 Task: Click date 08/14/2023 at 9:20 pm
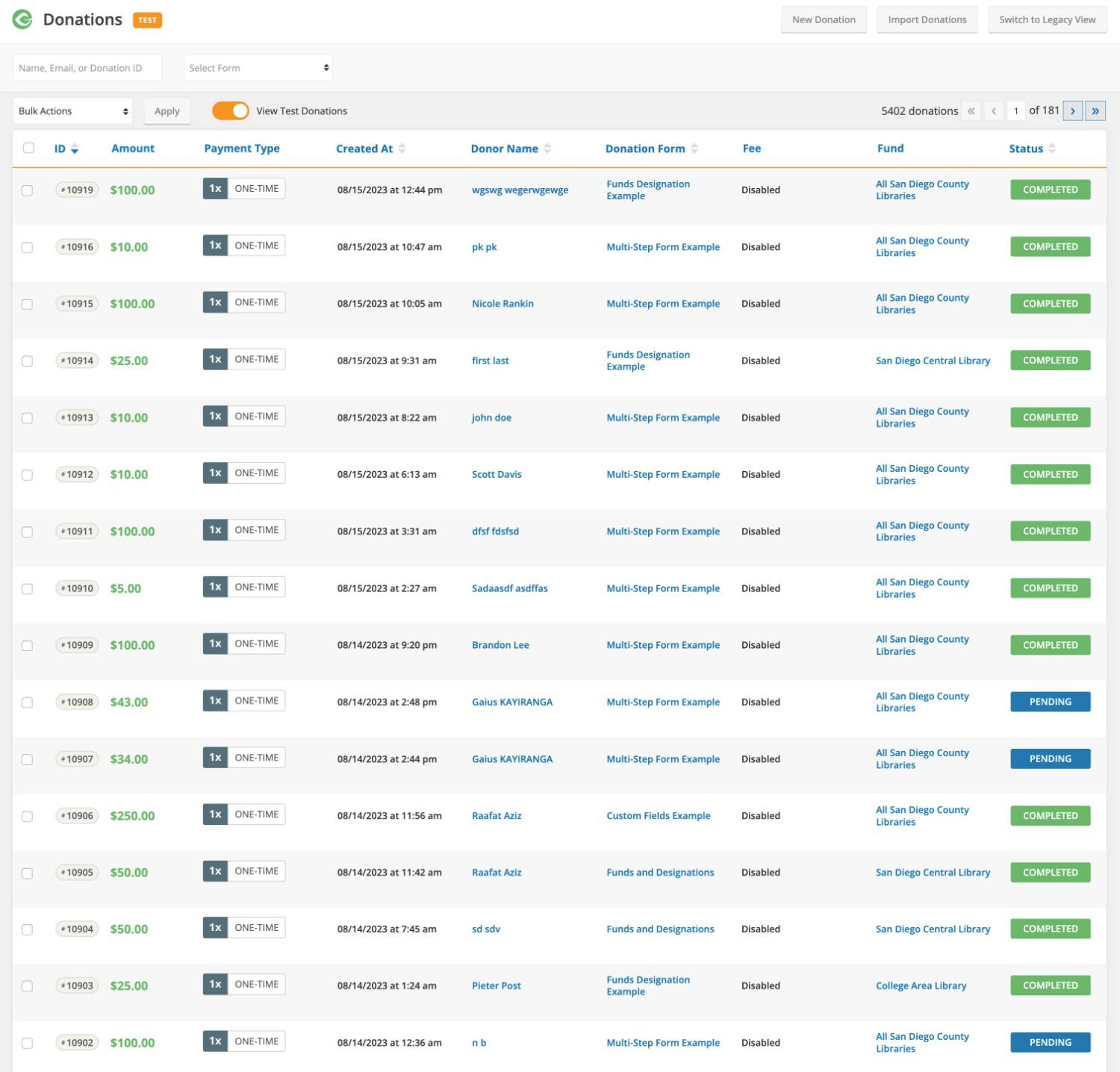pos(387,645)
